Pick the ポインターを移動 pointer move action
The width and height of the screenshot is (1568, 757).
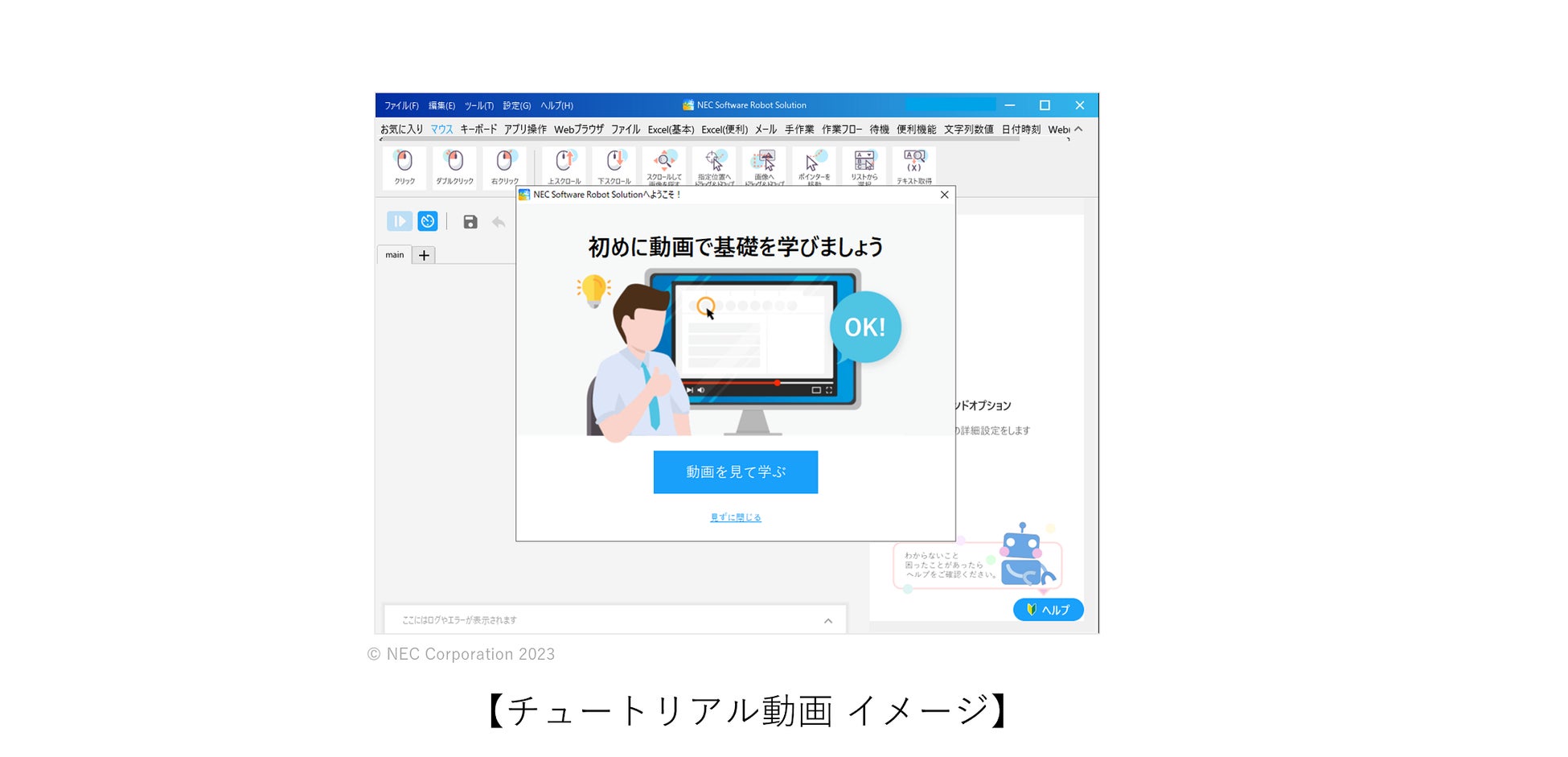pyautogui.click(x=814, y=165)
